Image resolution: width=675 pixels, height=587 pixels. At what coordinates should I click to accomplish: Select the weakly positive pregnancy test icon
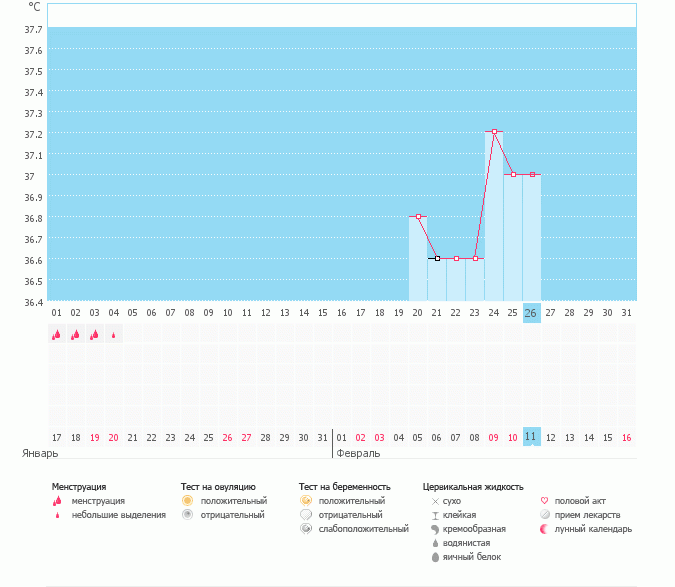(x=305, y=528)
